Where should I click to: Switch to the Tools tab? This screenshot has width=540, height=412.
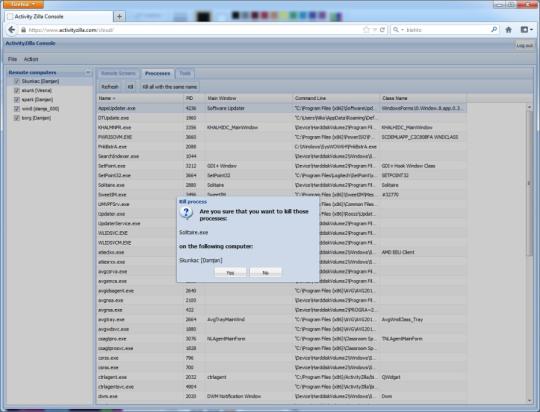coord(185,73)
